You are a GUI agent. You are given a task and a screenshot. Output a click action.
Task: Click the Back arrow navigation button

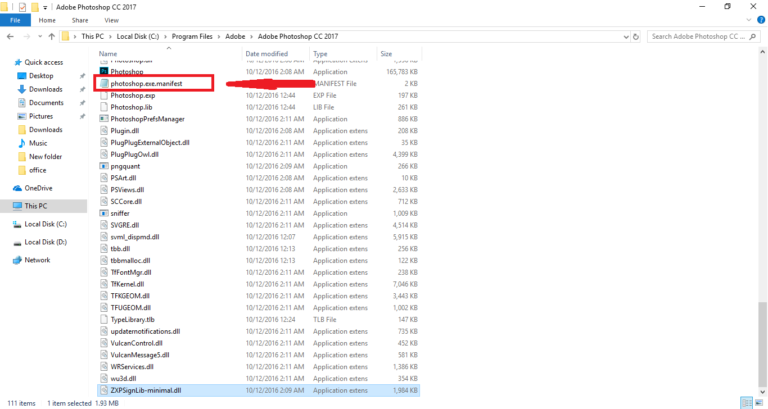click(10, 37)
